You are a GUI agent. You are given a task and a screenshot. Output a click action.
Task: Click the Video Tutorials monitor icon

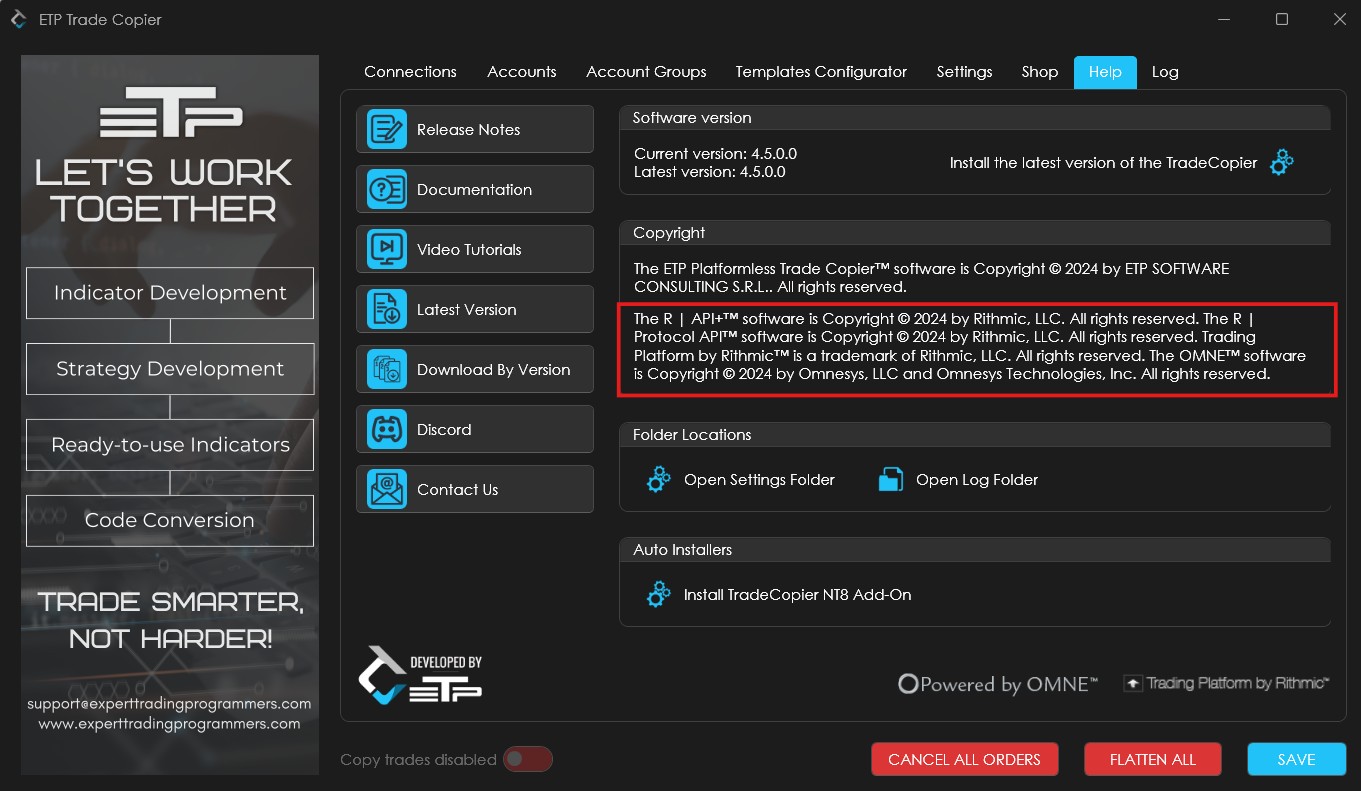point(386,249)
